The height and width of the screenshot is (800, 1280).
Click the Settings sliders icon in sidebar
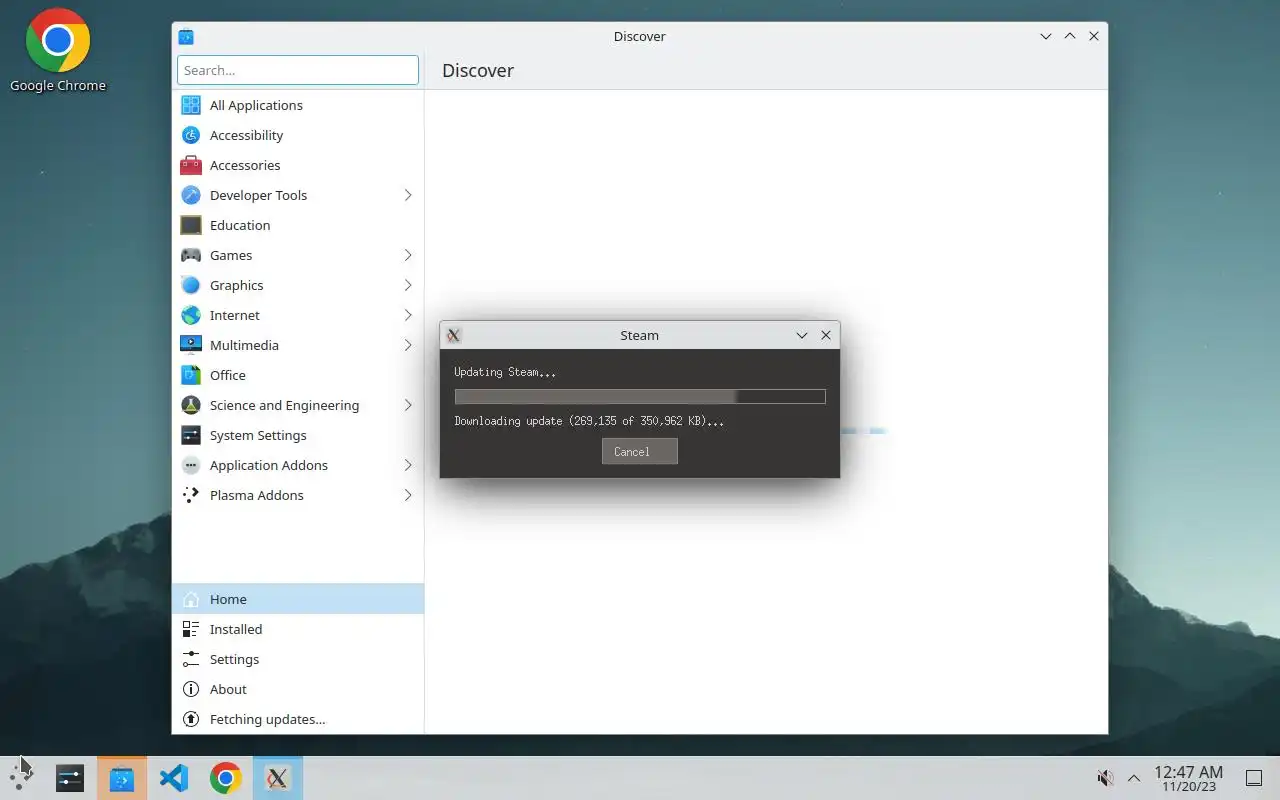tap(191, 659)
